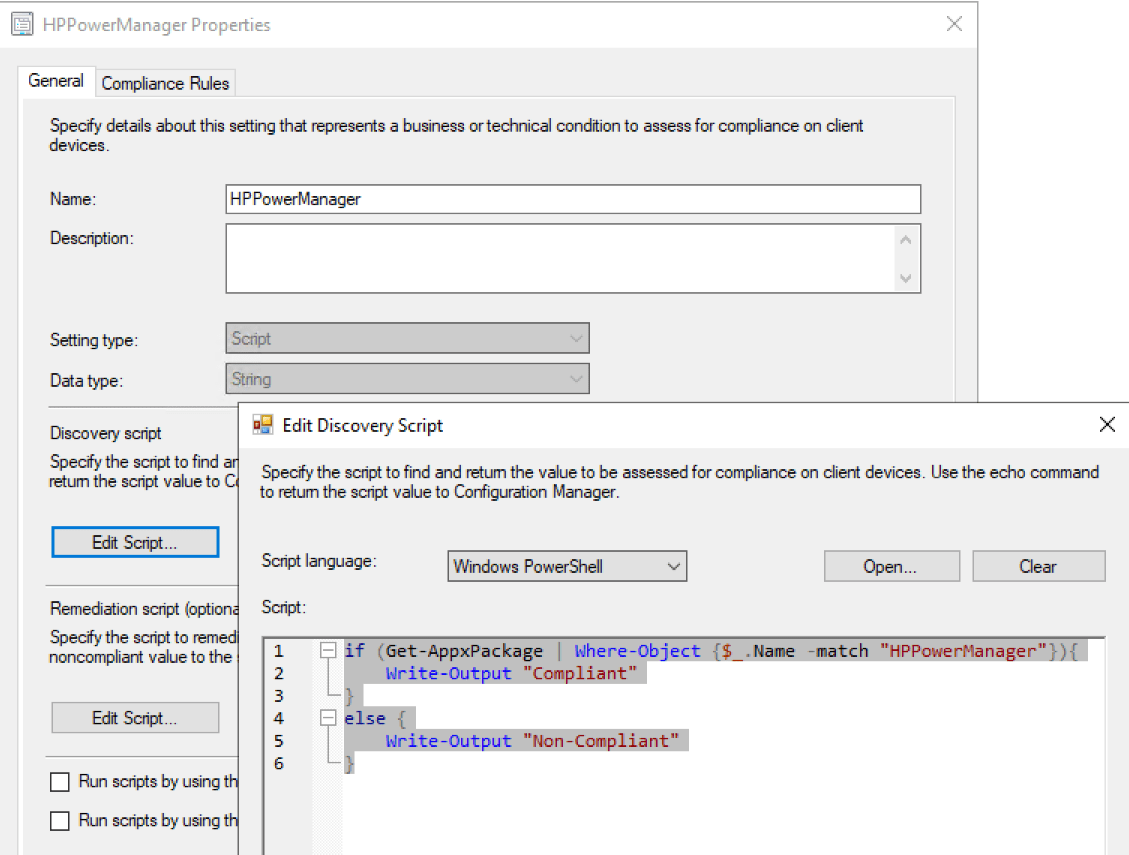Clear the discovery script contents

tap(1038, 566)
